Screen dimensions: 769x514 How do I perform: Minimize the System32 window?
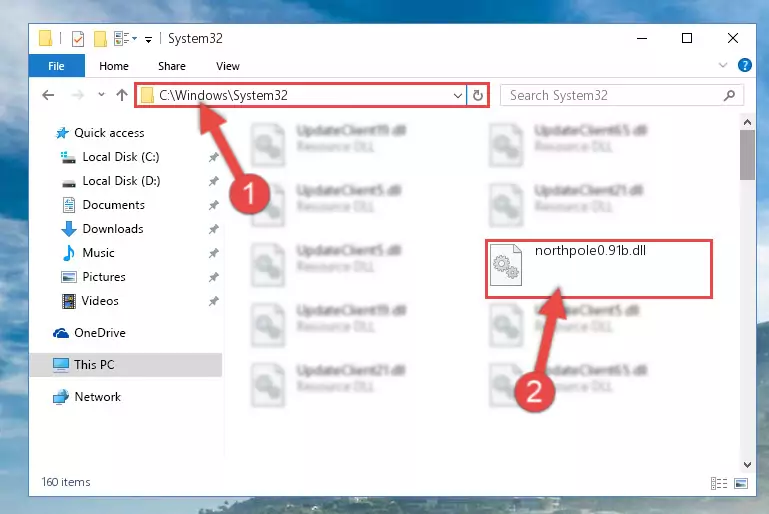tap(641, 38)
